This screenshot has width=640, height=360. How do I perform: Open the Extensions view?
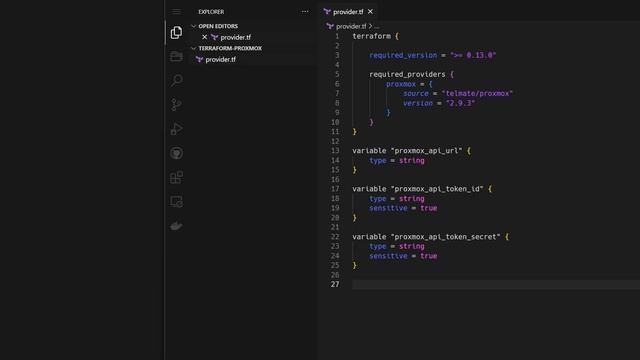tap(176, 177)
